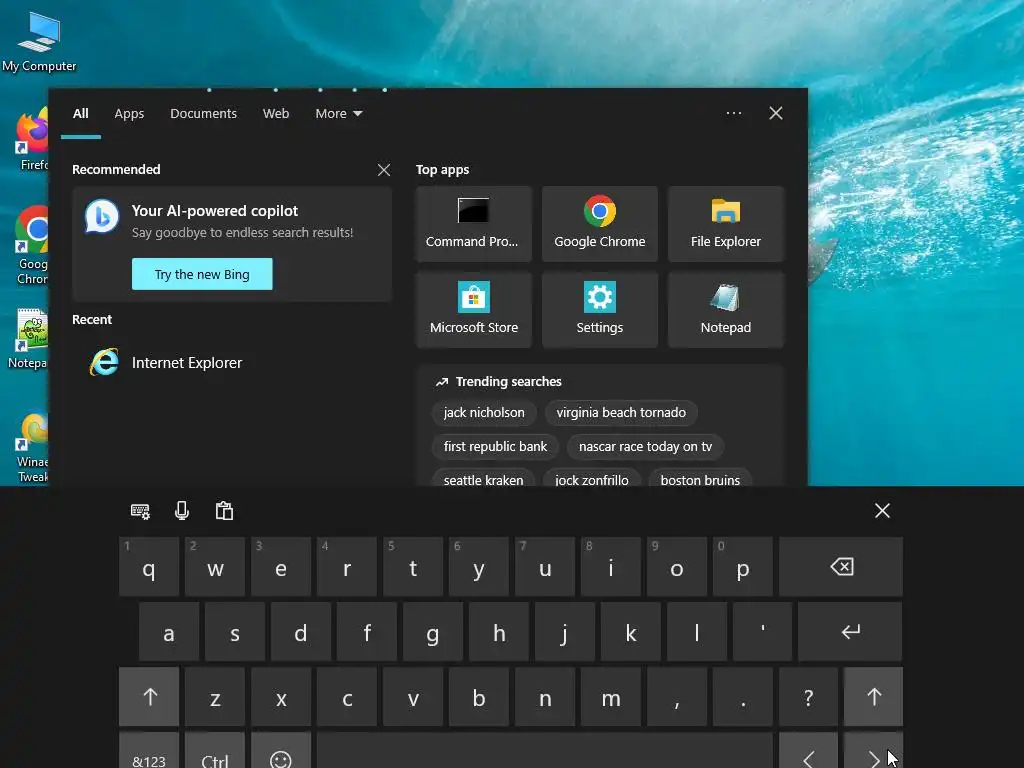
Task: Tap the question mark key
Action: click(808, 697)
